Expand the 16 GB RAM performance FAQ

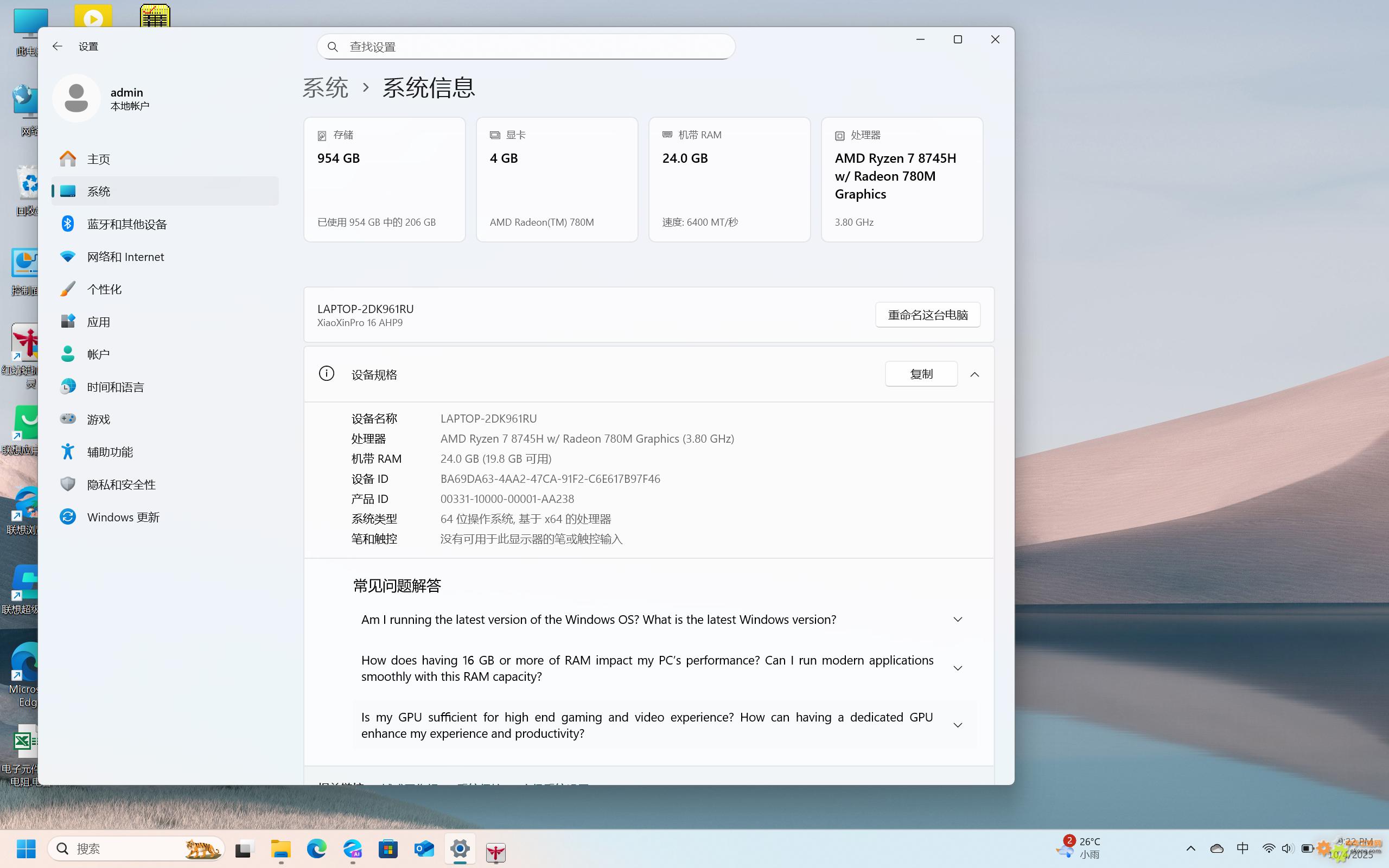957,668
